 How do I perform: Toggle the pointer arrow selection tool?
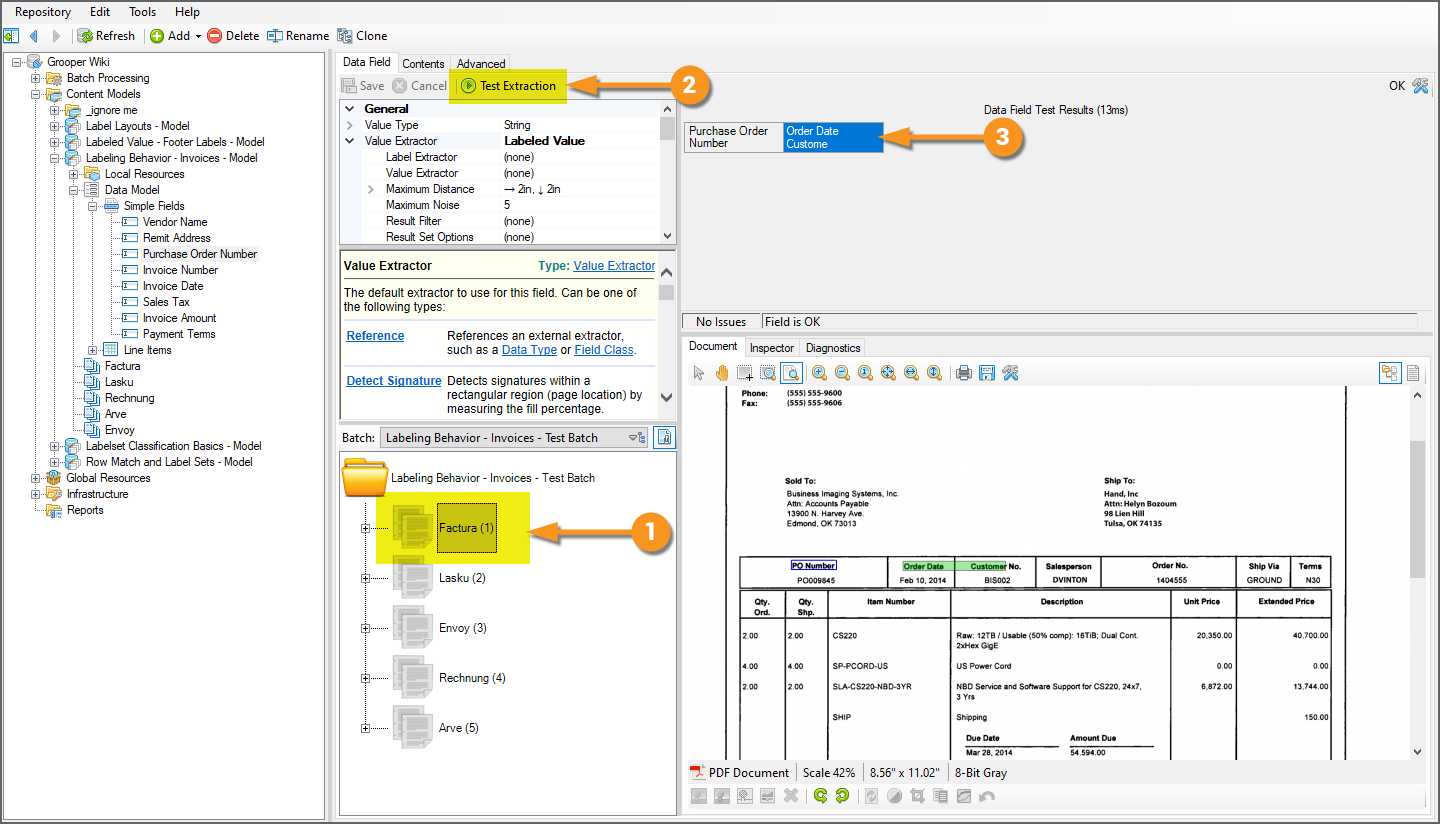[x=700, y=373]
